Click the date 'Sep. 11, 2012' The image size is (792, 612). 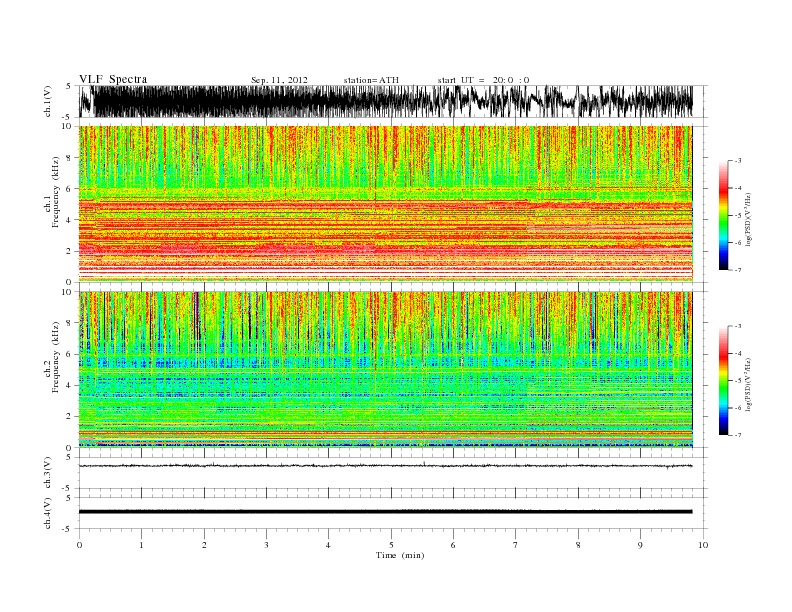(x=279, y=80)
